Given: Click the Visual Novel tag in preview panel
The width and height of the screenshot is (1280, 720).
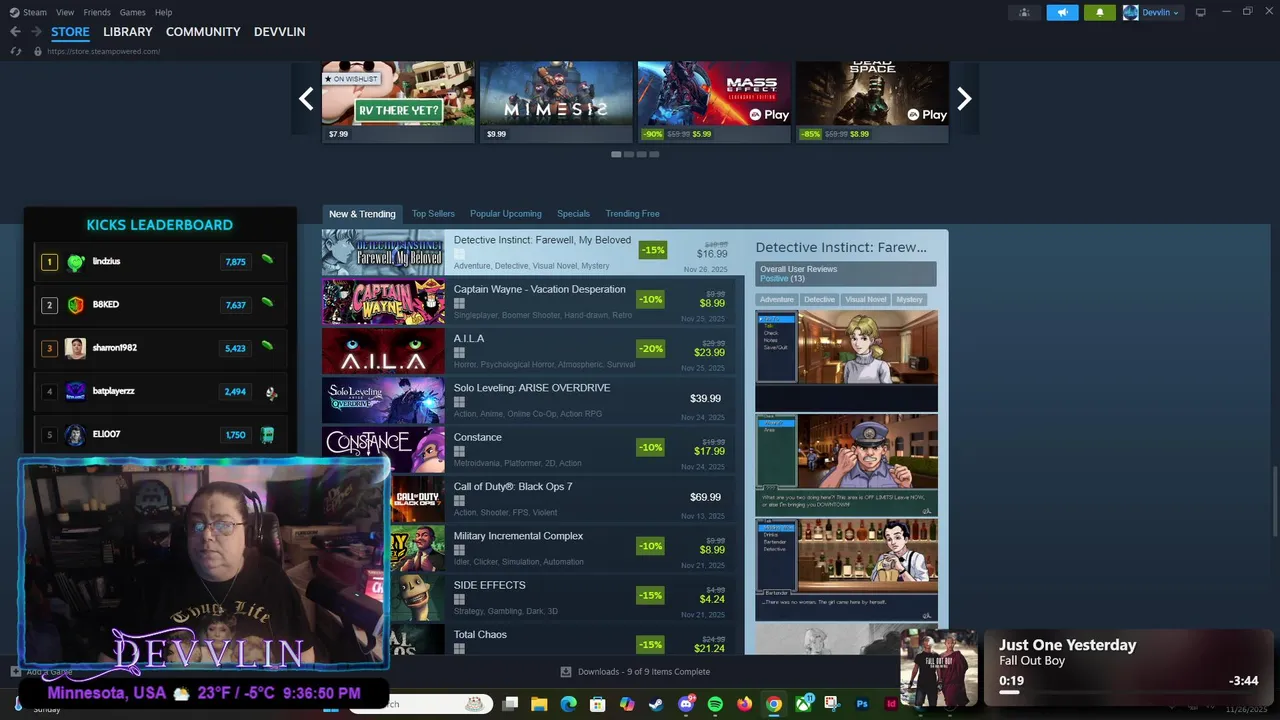Looking at the screenshot, I should tap(865, 299).
